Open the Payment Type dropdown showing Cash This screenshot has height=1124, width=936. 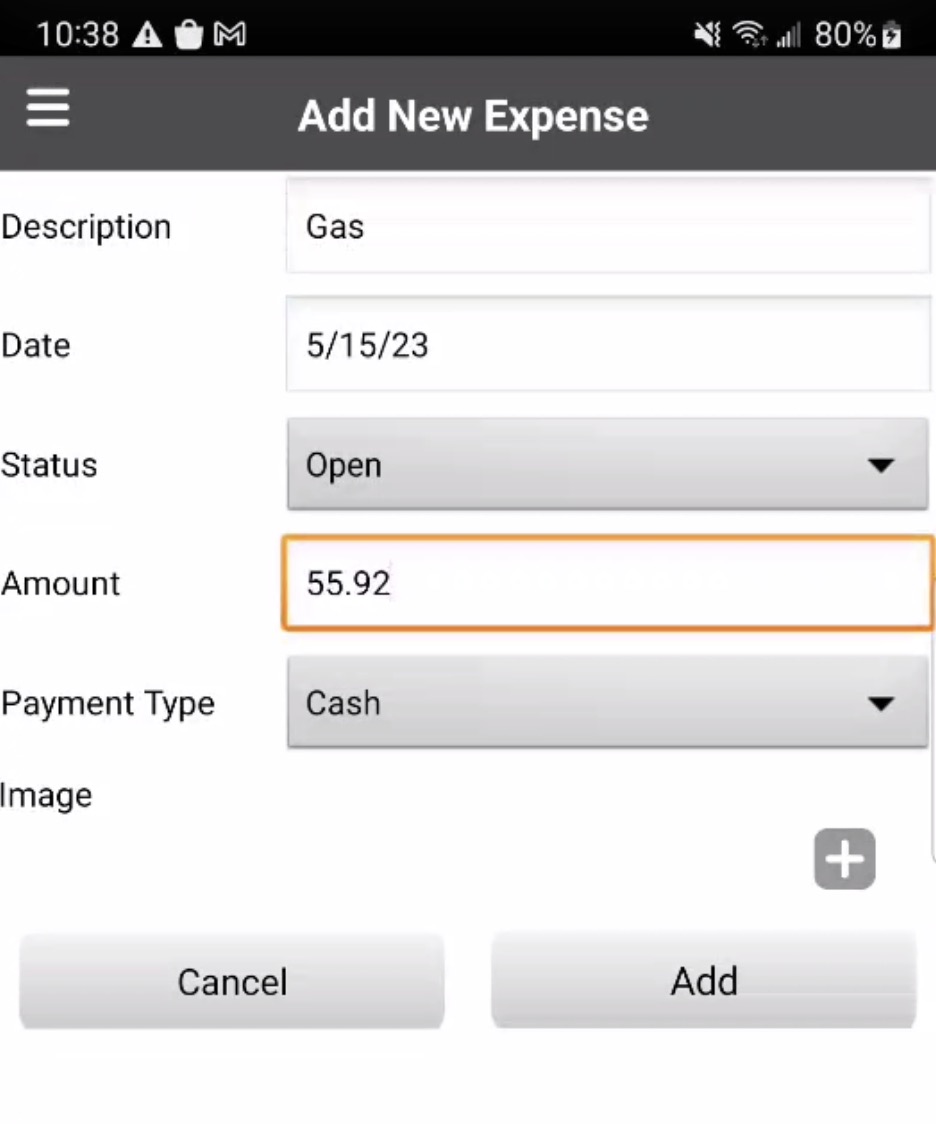click(607, 703)
